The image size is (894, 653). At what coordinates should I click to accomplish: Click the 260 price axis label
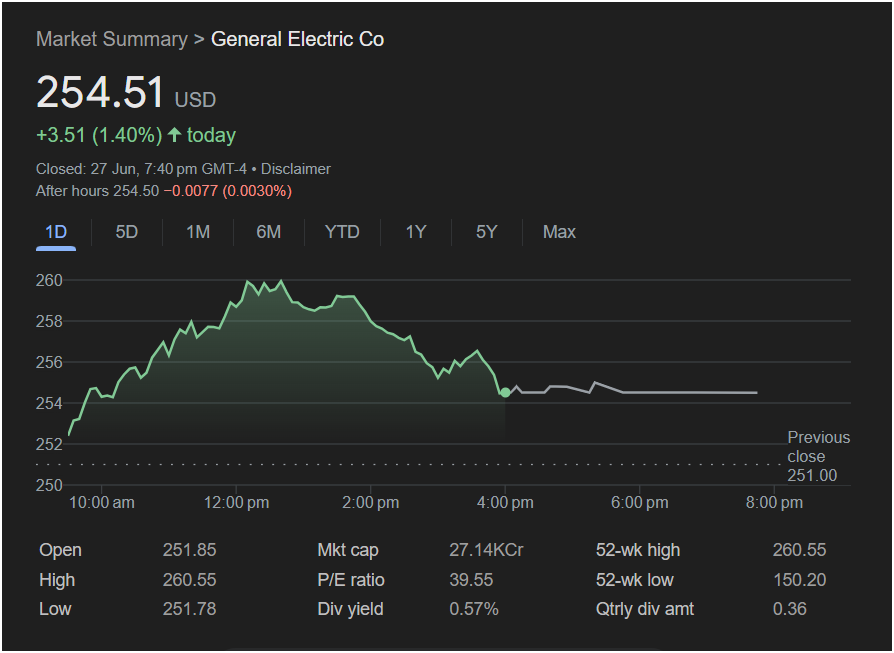coord(49,281)
